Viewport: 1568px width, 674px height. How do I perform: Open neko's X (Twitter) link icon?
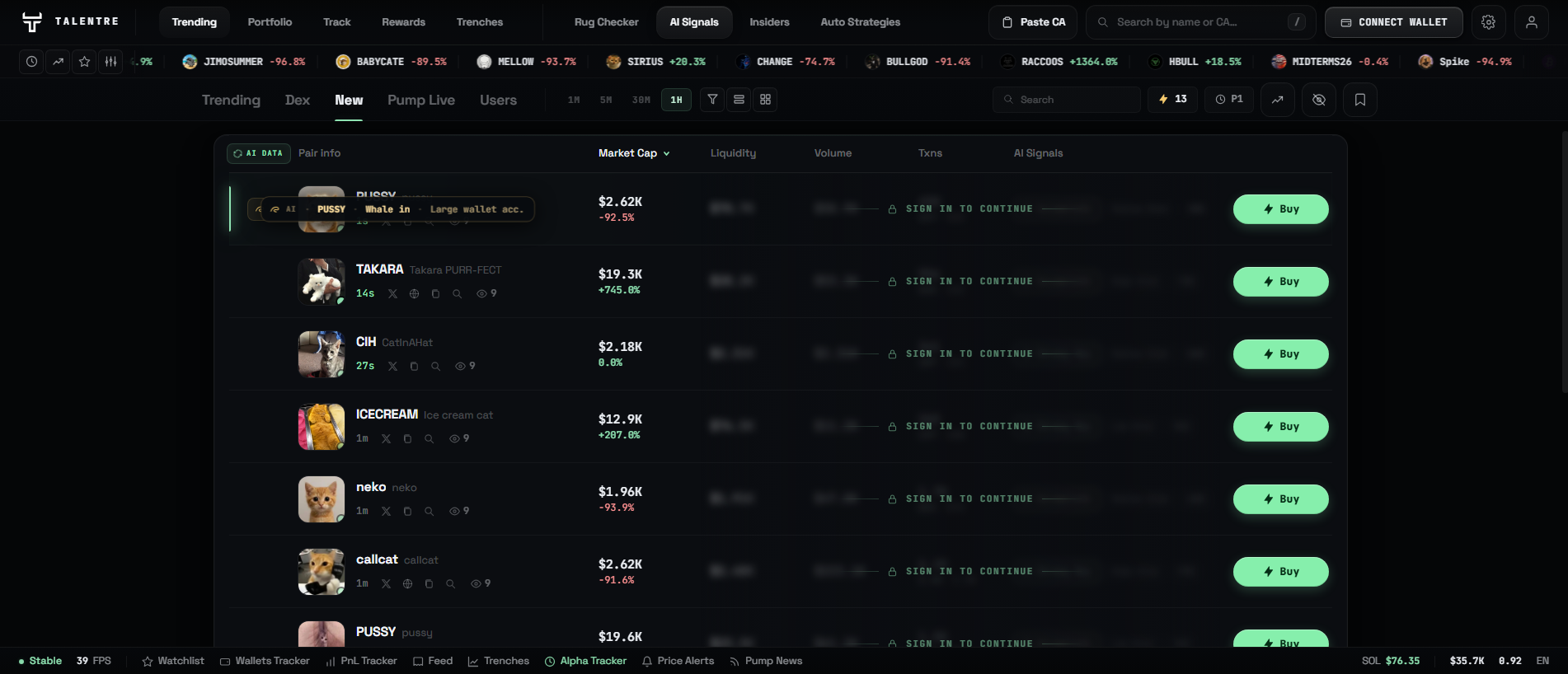click(x=386, y=511)
